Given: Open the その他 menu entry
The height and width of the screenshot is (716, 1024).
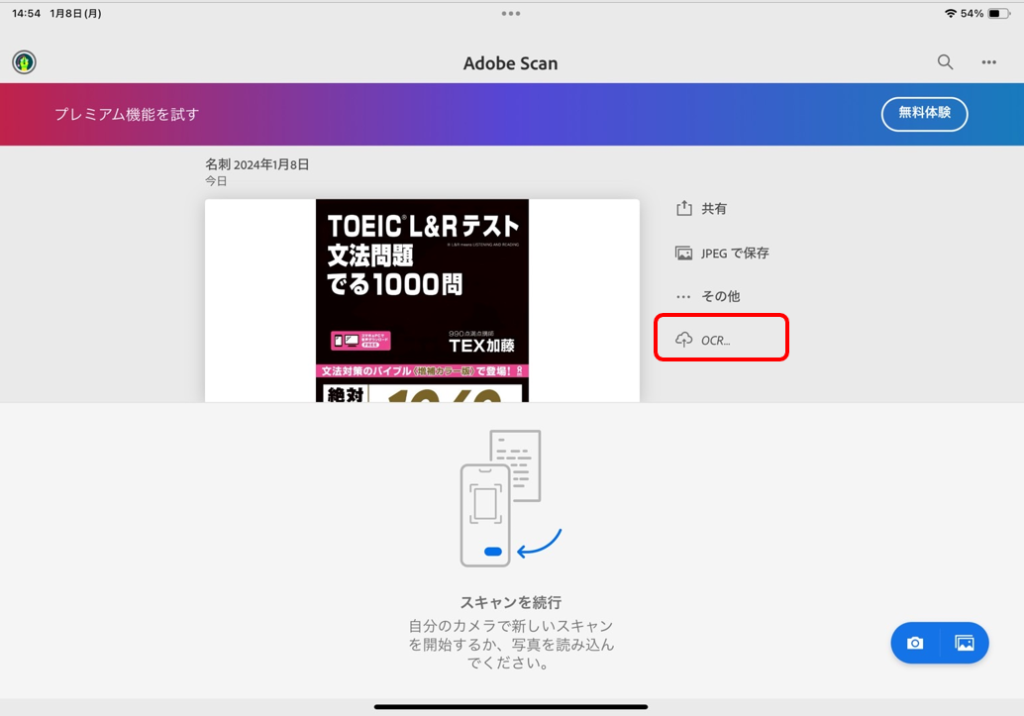Looking at the screenshot, I should coord(708,296).
